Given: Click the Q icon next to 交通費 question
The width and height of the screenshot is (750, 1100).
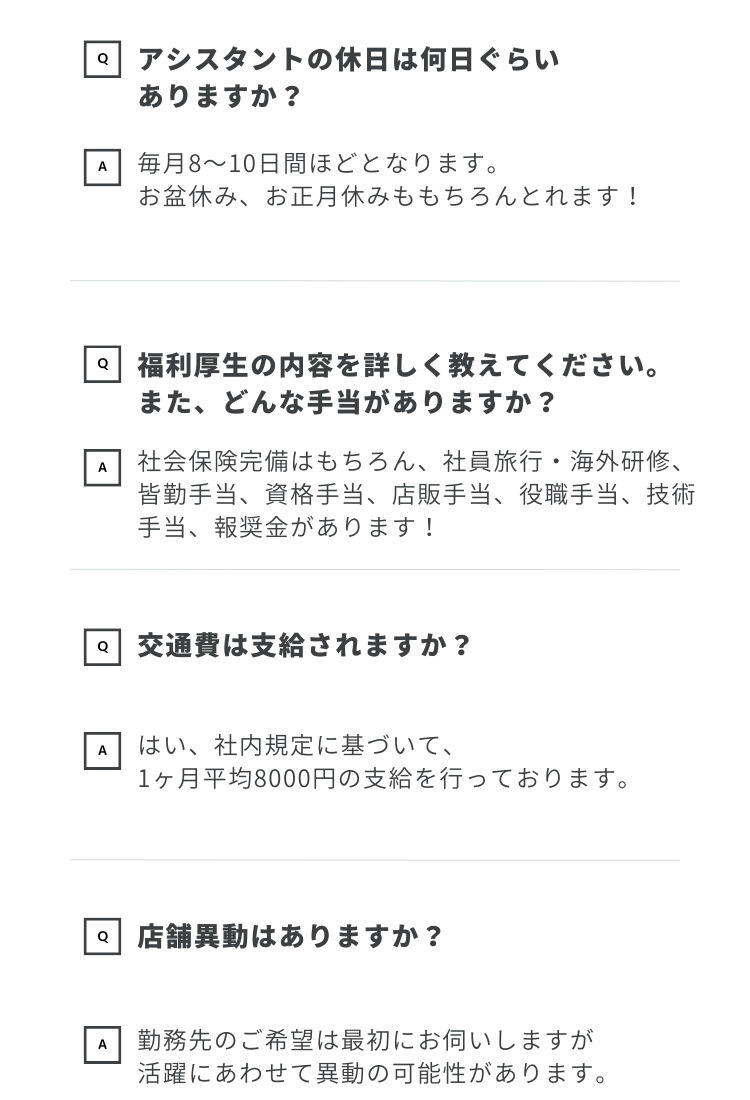Looking at the screenshot, I should tap(102, 647).
